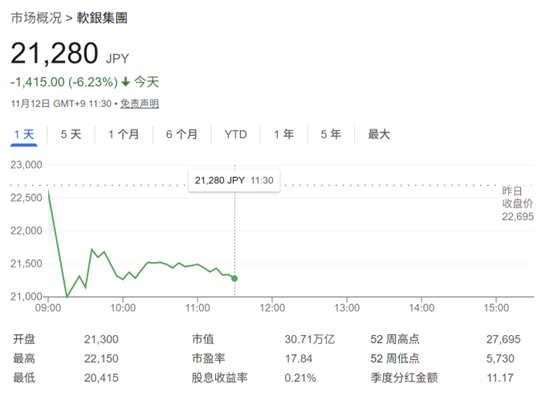Select the YTD tab
Viewport: 554px width, 397px height.
tap(236, 135)
